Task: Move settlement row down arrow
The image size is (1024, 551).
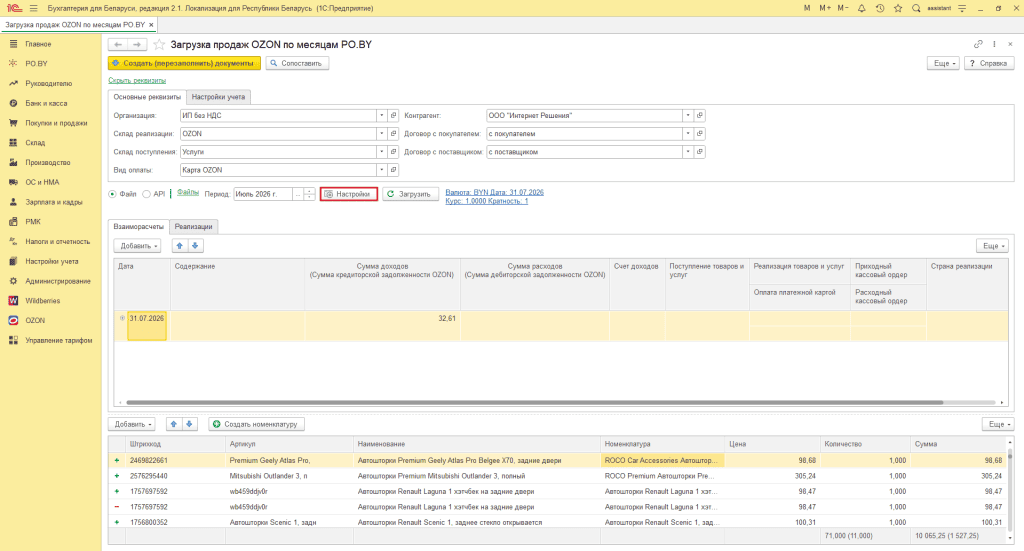Action: 195,245
